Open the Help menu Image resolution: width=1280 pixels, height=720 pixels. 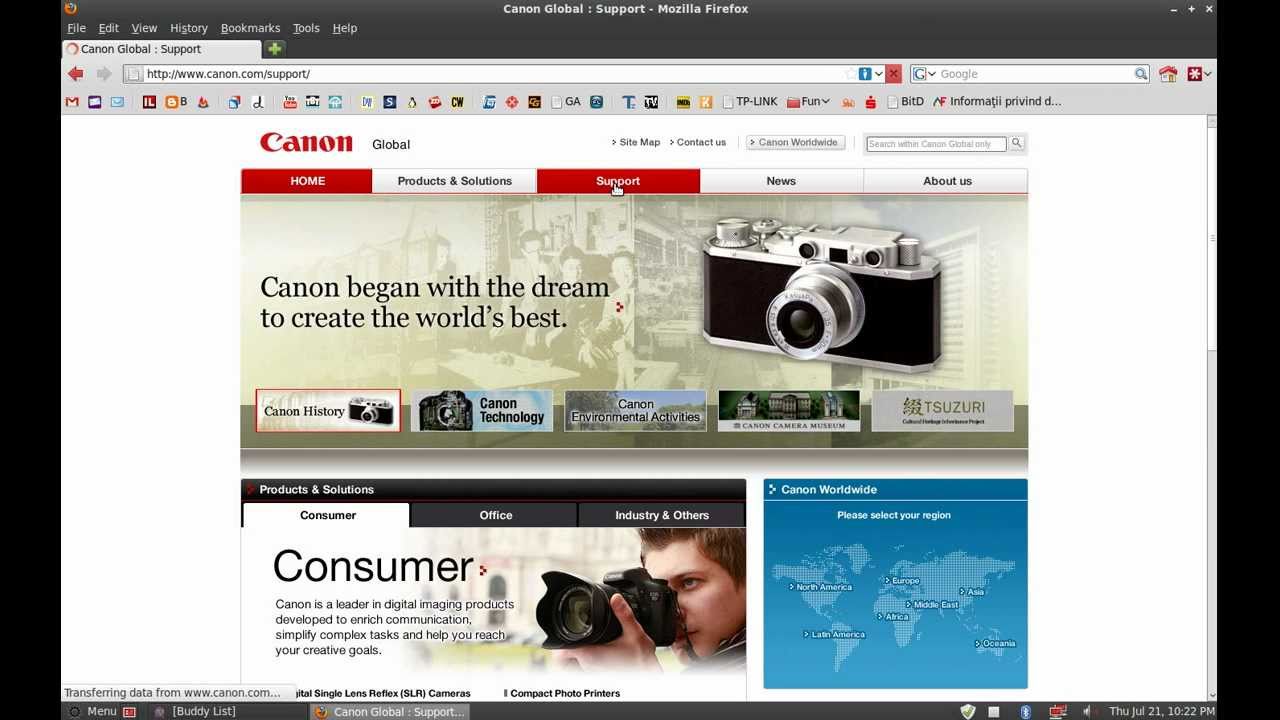click(344, 28)
